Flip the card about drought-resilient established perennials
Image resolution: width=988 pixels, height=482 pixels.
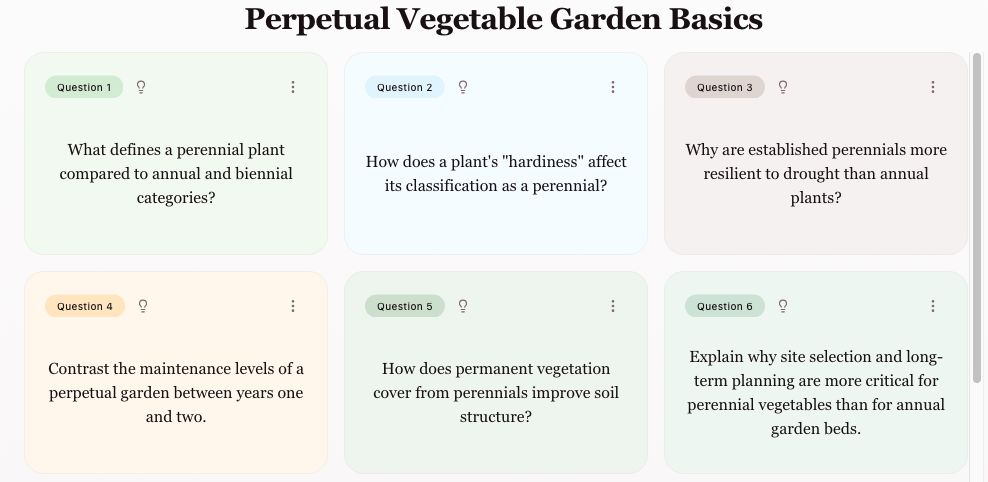[816, 174]
